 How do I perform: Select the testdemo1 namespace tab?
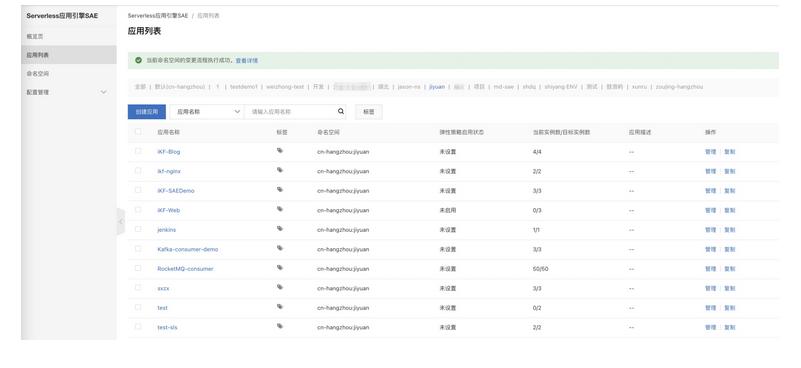point(244,87)
